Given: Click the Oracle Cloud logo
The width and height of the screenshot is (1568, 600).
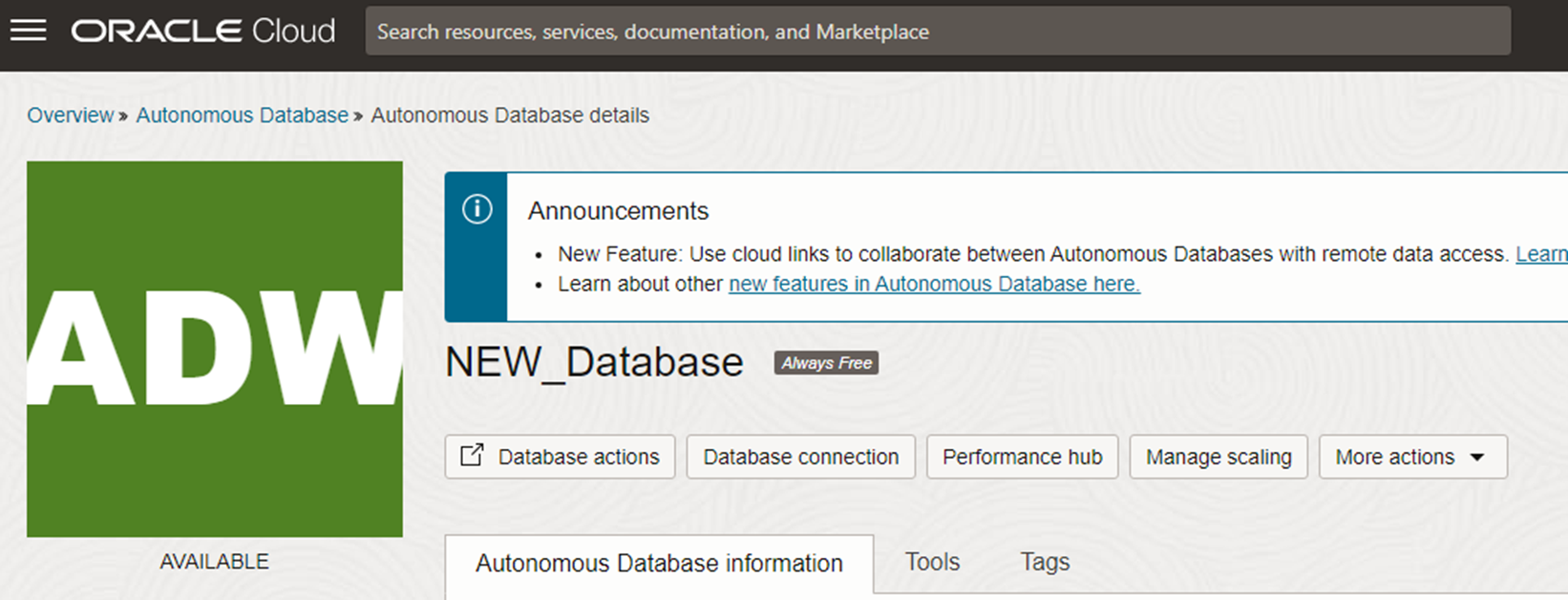Looking at the screenshot, I should coord(203,32).
